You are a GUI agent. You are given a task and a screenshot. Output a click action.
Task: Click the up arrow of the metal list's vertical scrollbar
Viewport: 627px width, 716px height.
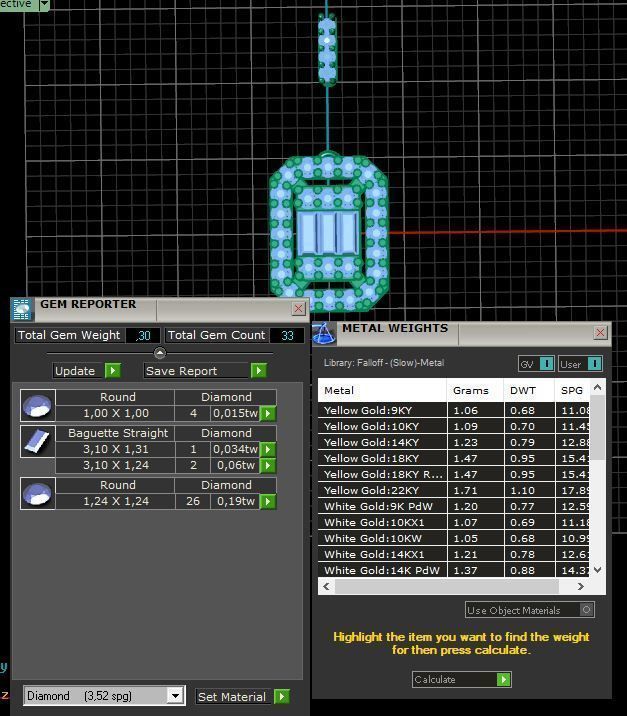point(597,388)
